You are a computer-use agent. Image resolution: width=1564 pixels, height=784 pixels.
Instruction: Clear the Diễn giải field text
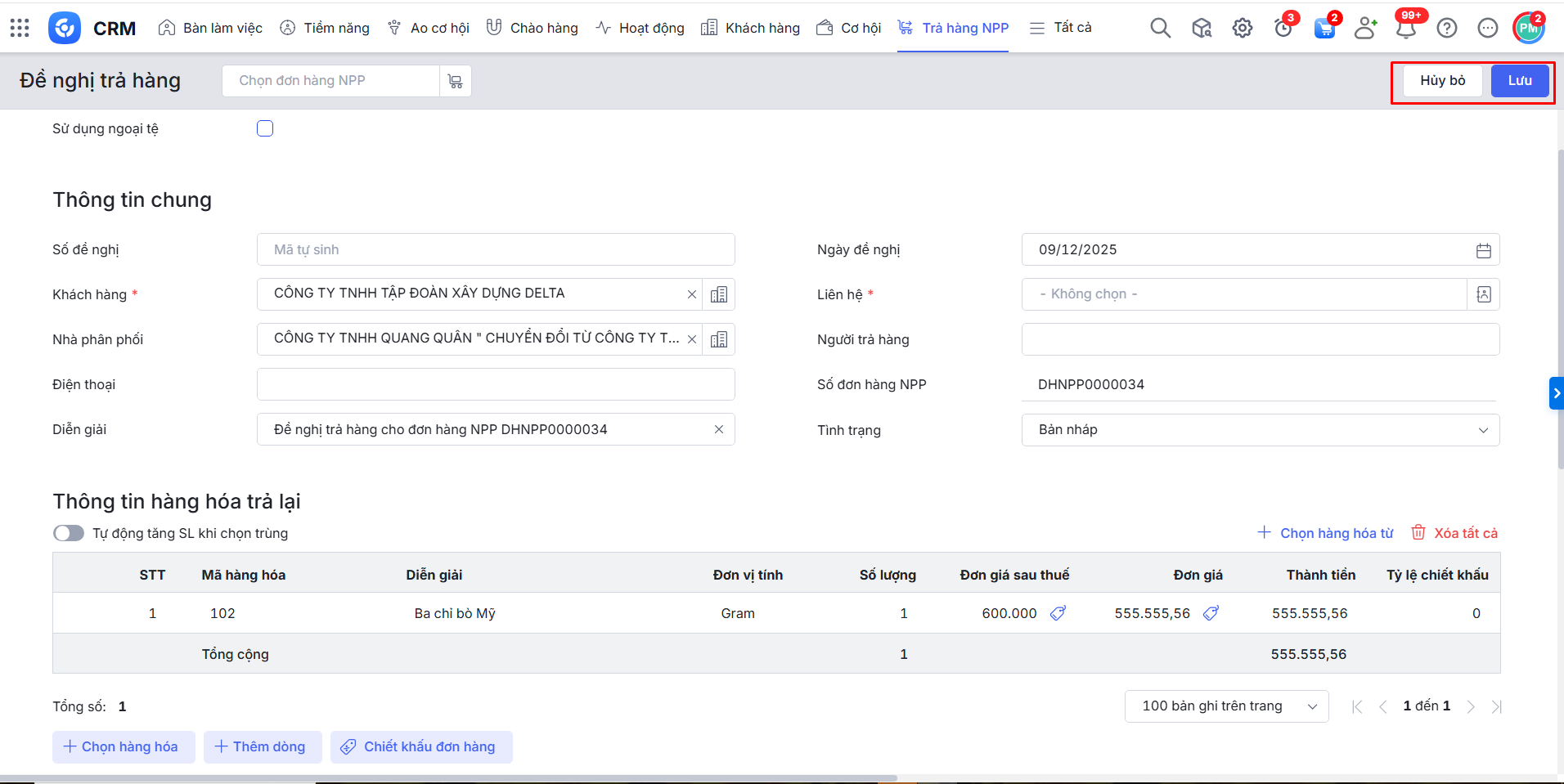(x=718, y=429)
